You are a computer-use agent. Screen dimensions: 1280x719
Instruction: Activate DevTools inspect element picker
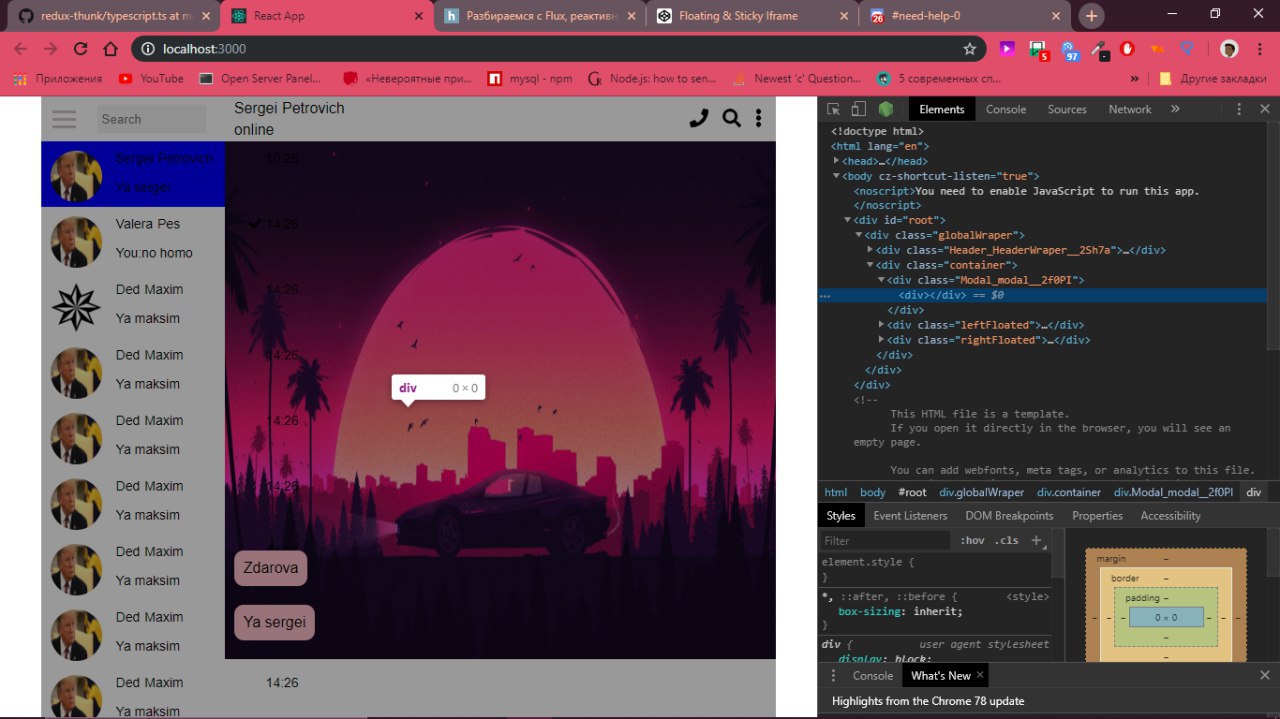[x=833, y=109]
